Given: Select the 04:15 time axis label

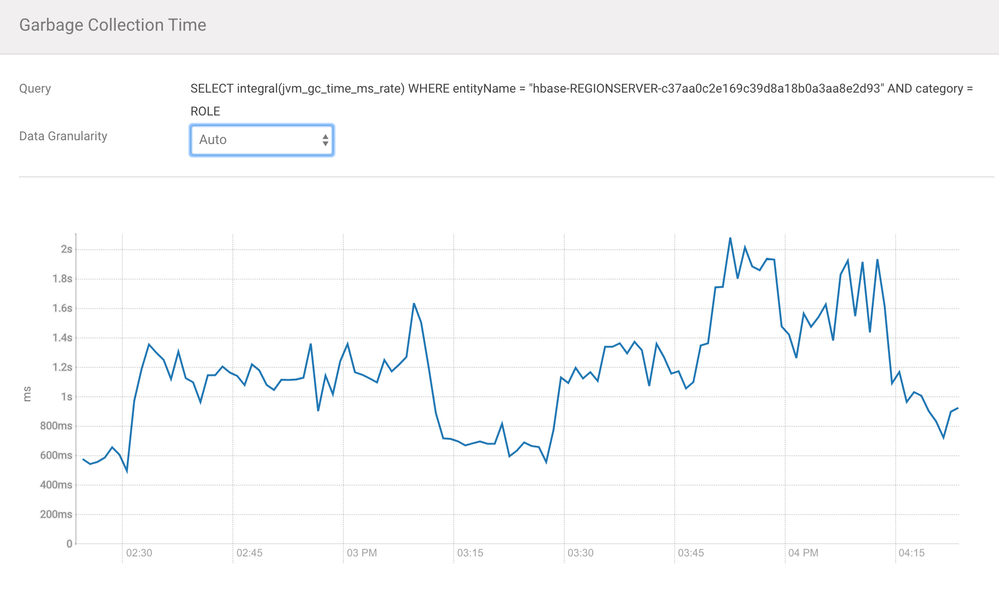Looking at the screenshot, I should [x=913, y=553].
